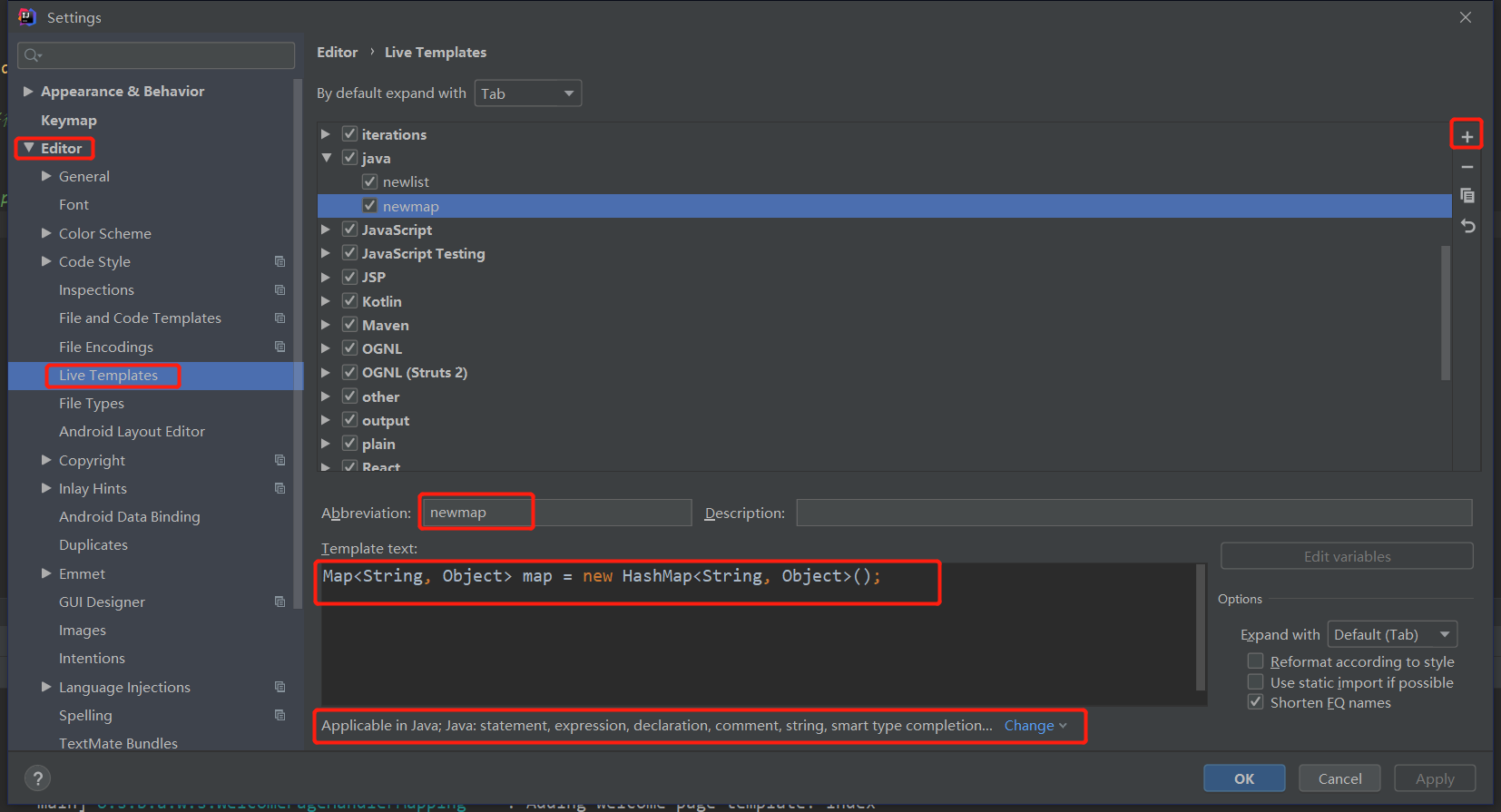Select Android Data Binding settings entry
The height and width of the screenshot is (812, 1501).
[130, 517]
